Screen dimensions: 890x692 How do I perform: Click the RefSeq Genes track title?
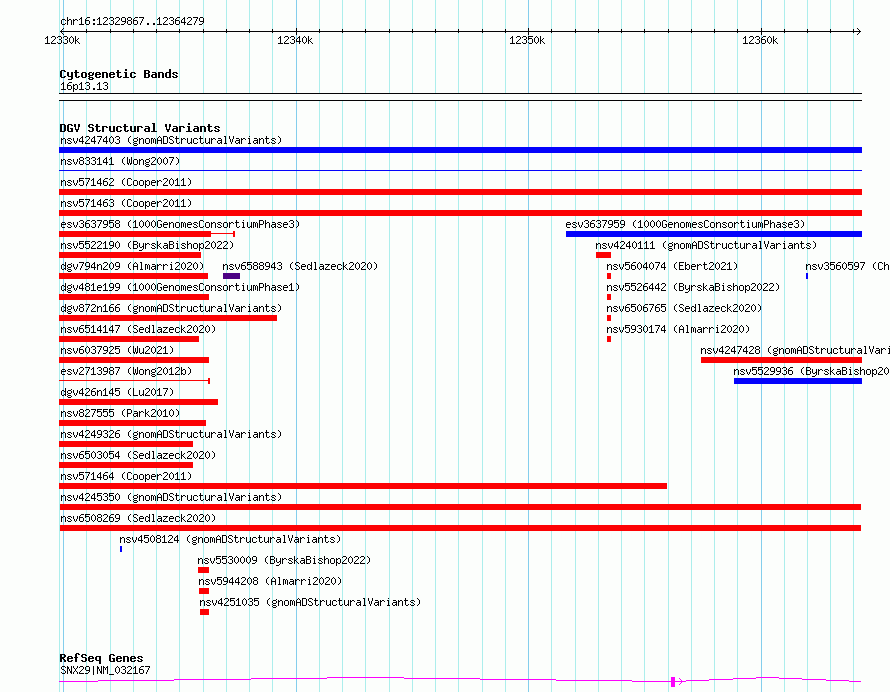101,659
